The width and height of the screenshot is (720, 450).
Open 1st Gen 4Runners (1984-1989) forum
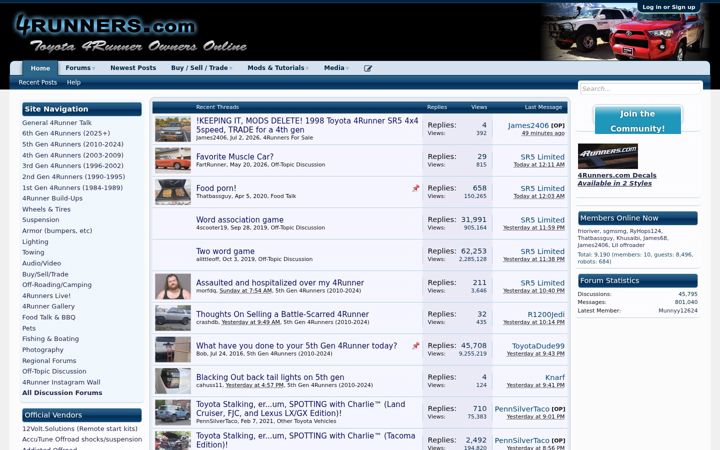(x=73, y=188)
